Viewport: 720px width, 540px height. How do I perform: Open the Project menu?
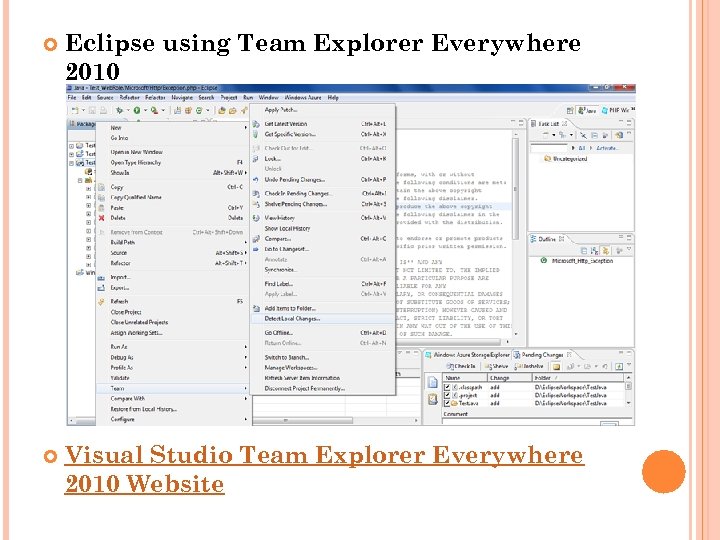point(229,97)
